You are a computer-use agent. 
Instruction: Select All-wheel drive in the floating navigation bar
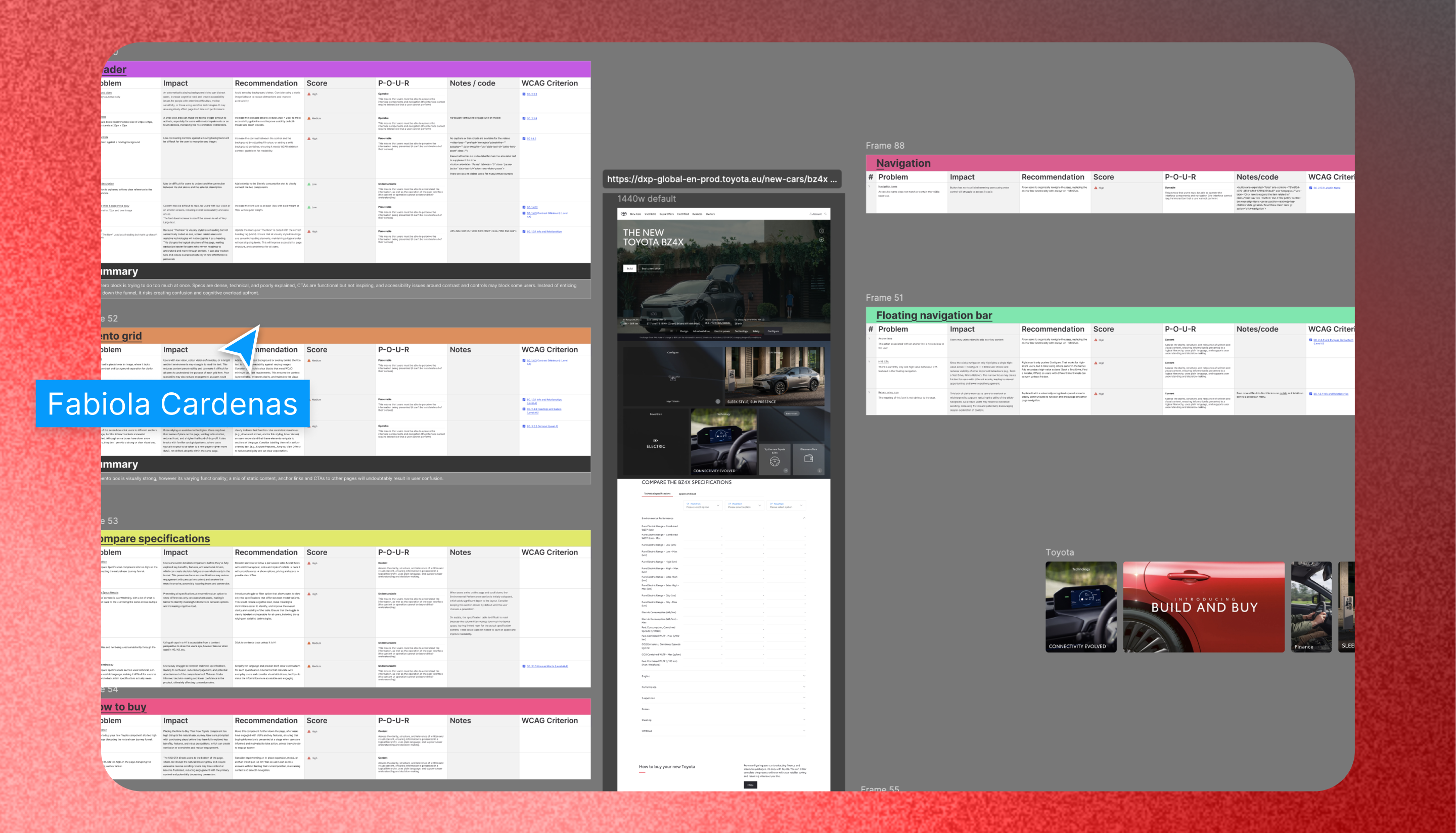pos(701,331)
